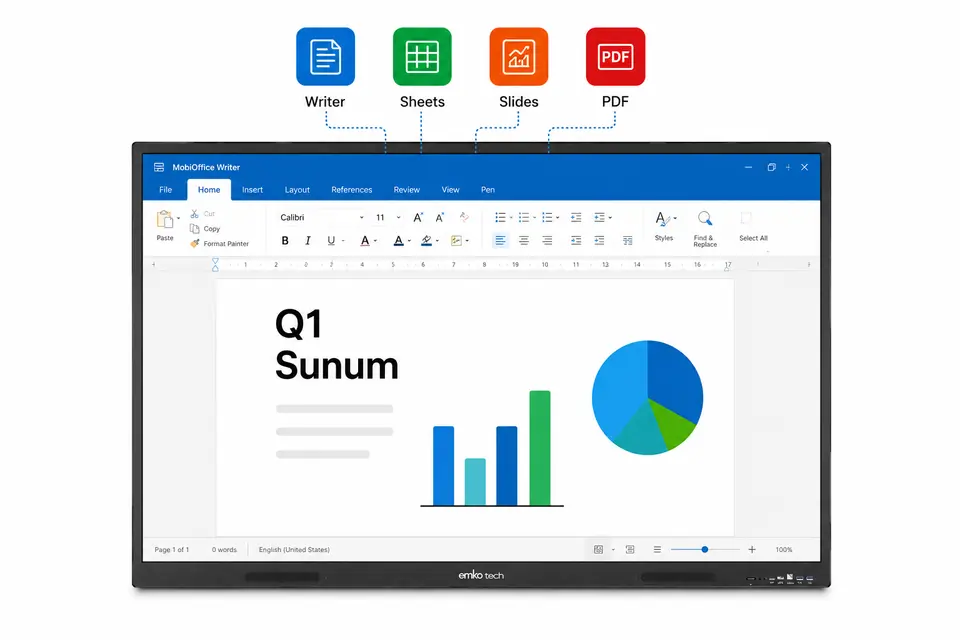The image size is (960, 640).
Task: Click the page layout view icon in status bar
Action: pyautogui.click(x=598, y=550)
